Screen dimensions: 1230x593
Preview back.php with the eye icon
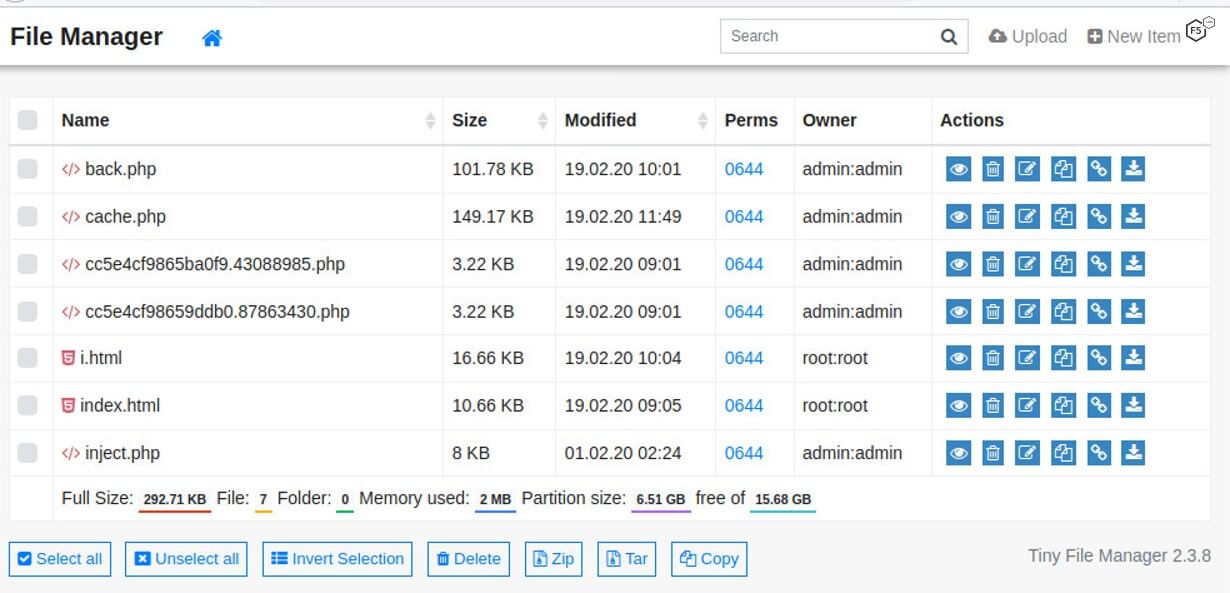957,168
